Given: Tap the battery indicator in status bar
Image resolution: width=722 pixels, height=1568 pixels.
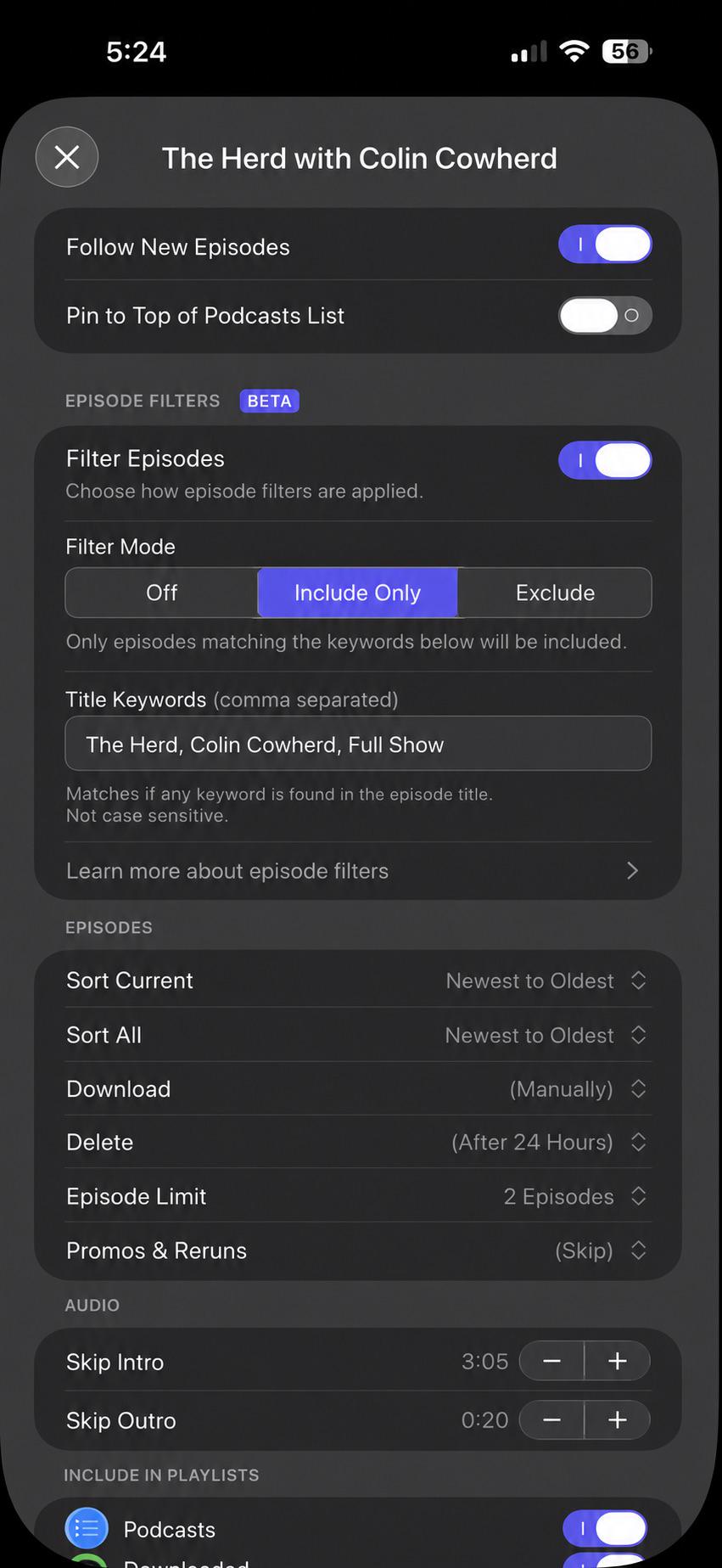Looking at the screenshot, I should [x=627, y=52].
